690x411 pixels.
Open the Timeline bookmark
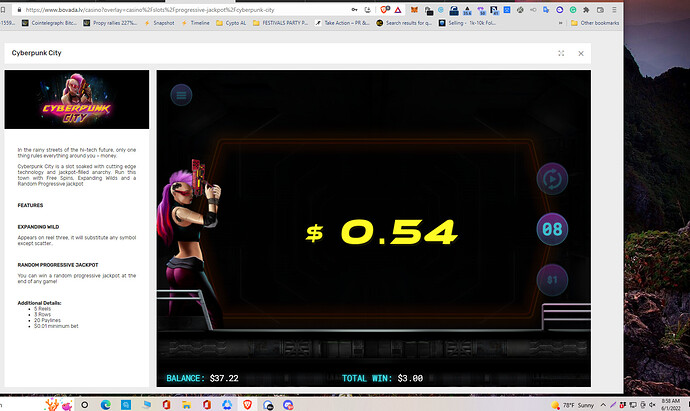pyautogui.click(x=195, y=23)
